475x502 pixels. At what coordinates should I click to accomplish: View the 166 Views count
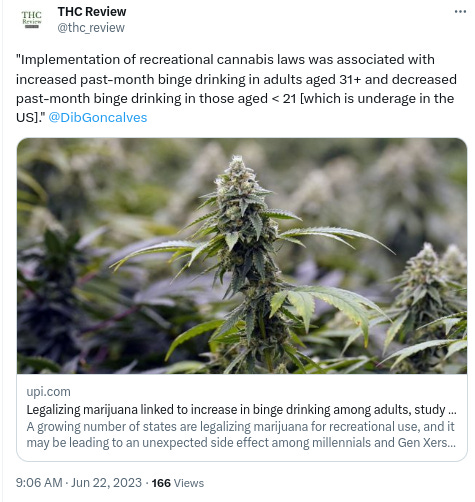click(178, 483)
